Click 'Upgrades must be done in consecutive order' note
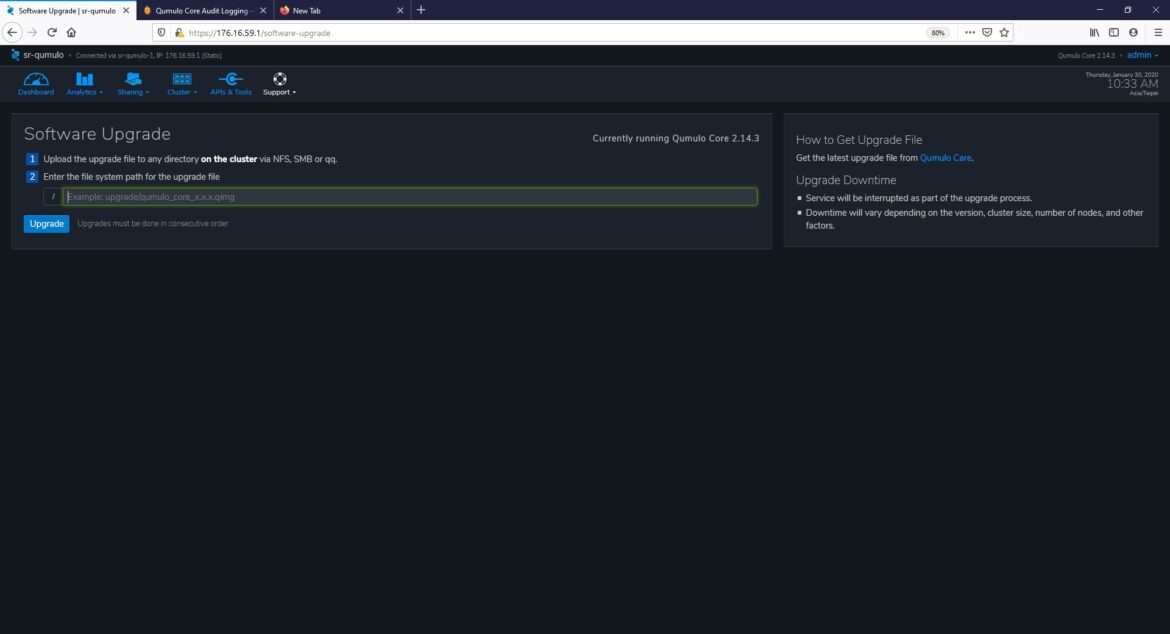The width and height of the screenshot is (1170, 634). click(x=153, y=224)
